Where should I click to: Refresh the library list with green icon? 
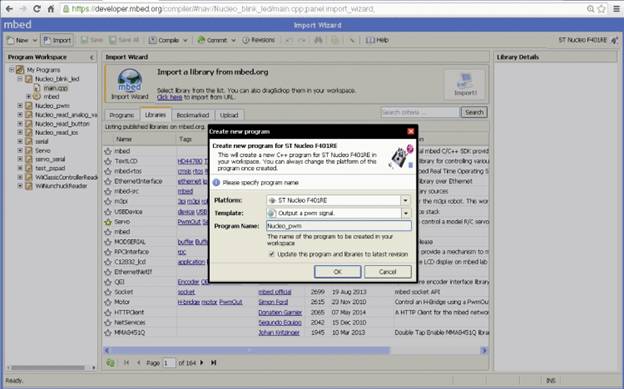point(110,363)
